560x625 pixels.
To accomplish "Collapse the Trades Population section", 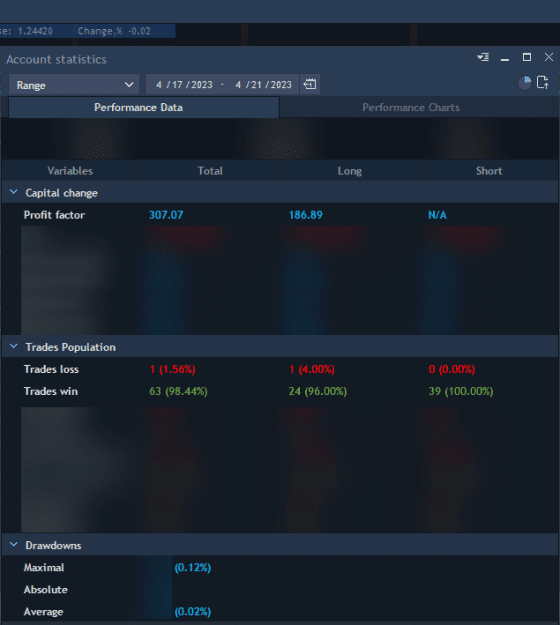I will click(14, 347).
